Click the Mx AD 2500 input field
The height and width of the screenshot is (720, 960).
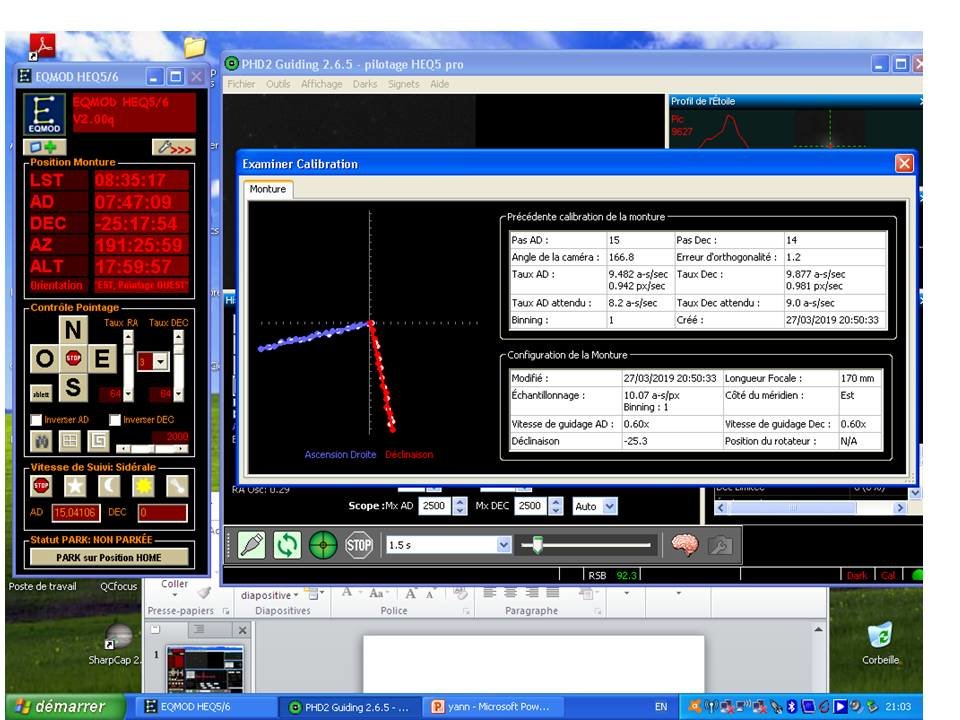pos(435,506)
